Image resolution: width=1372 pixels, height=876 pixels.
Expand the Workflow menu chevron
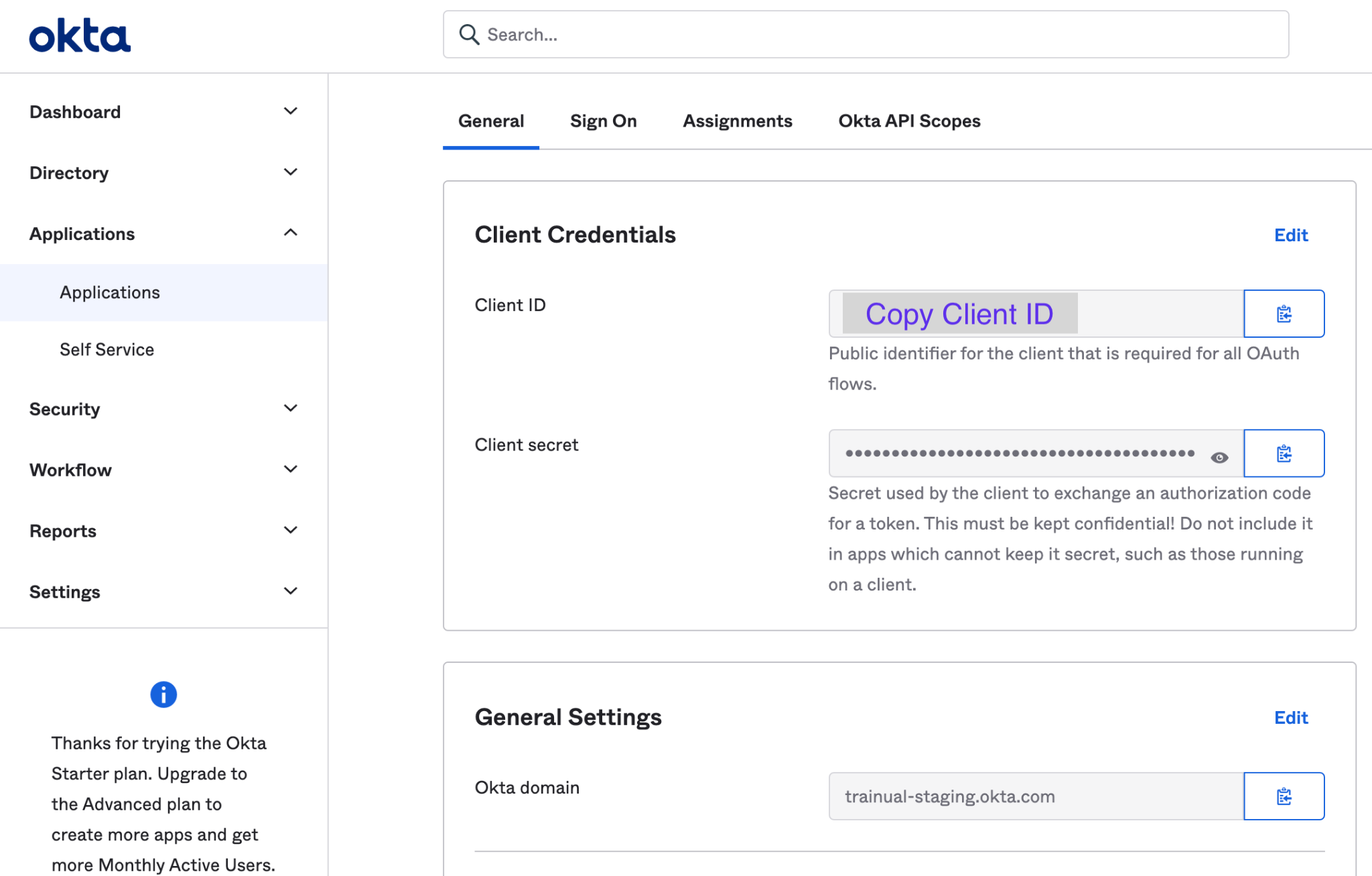tap(291, 469)
